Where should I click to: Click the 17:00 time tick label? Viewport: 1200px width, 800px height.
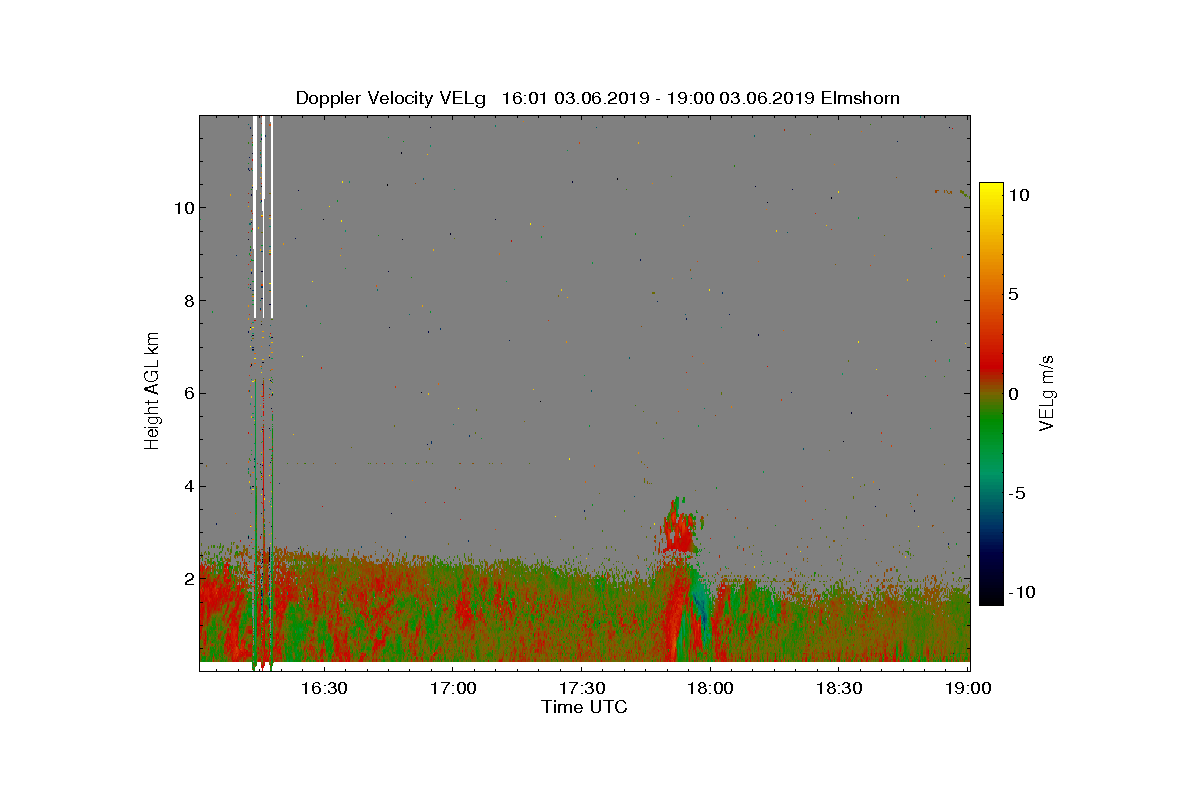coord(452,688)
